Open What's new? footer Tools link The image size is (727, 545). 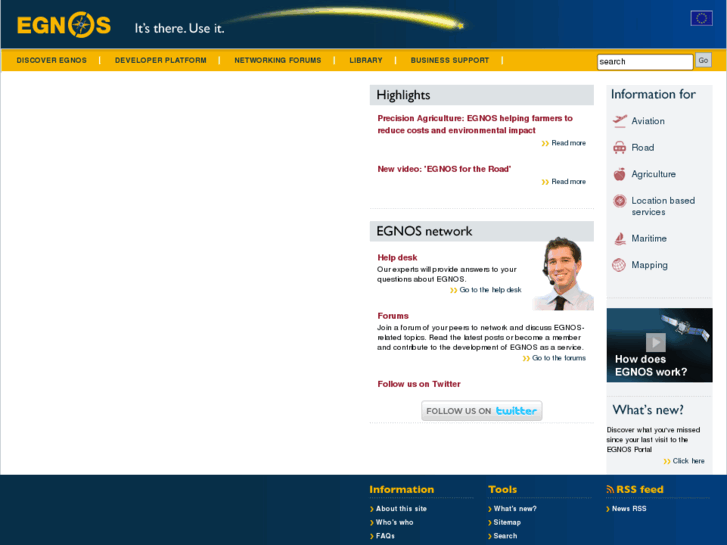pyautogui.click(x=515, y=509)
